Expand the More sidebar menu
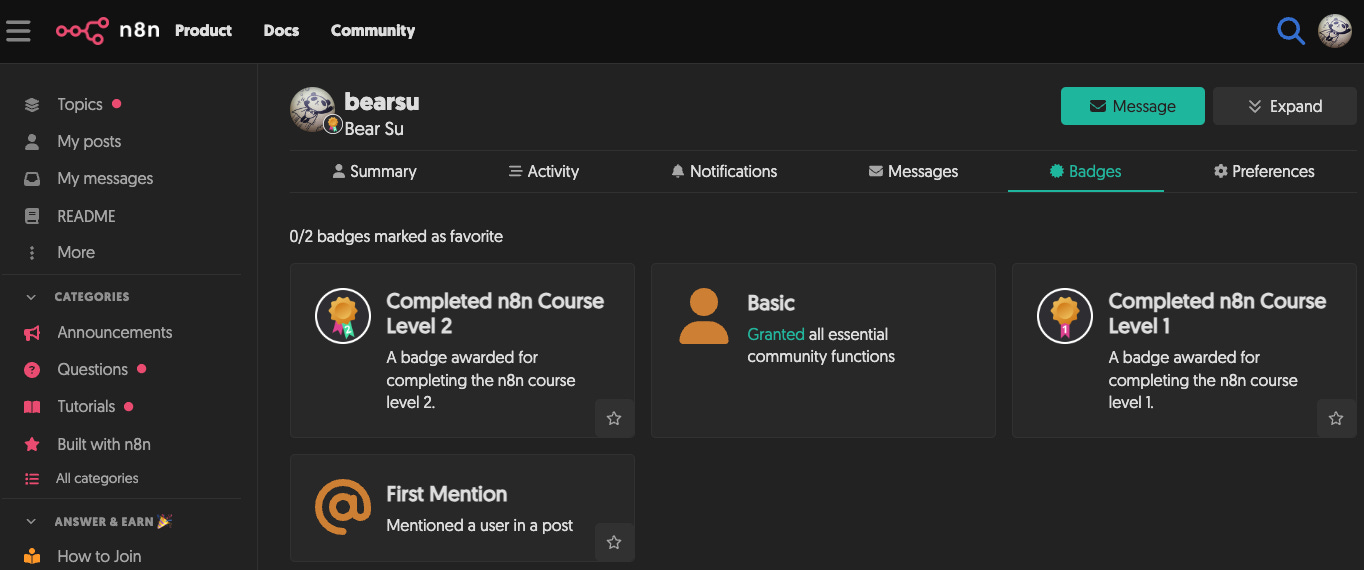 pos(76,252)
